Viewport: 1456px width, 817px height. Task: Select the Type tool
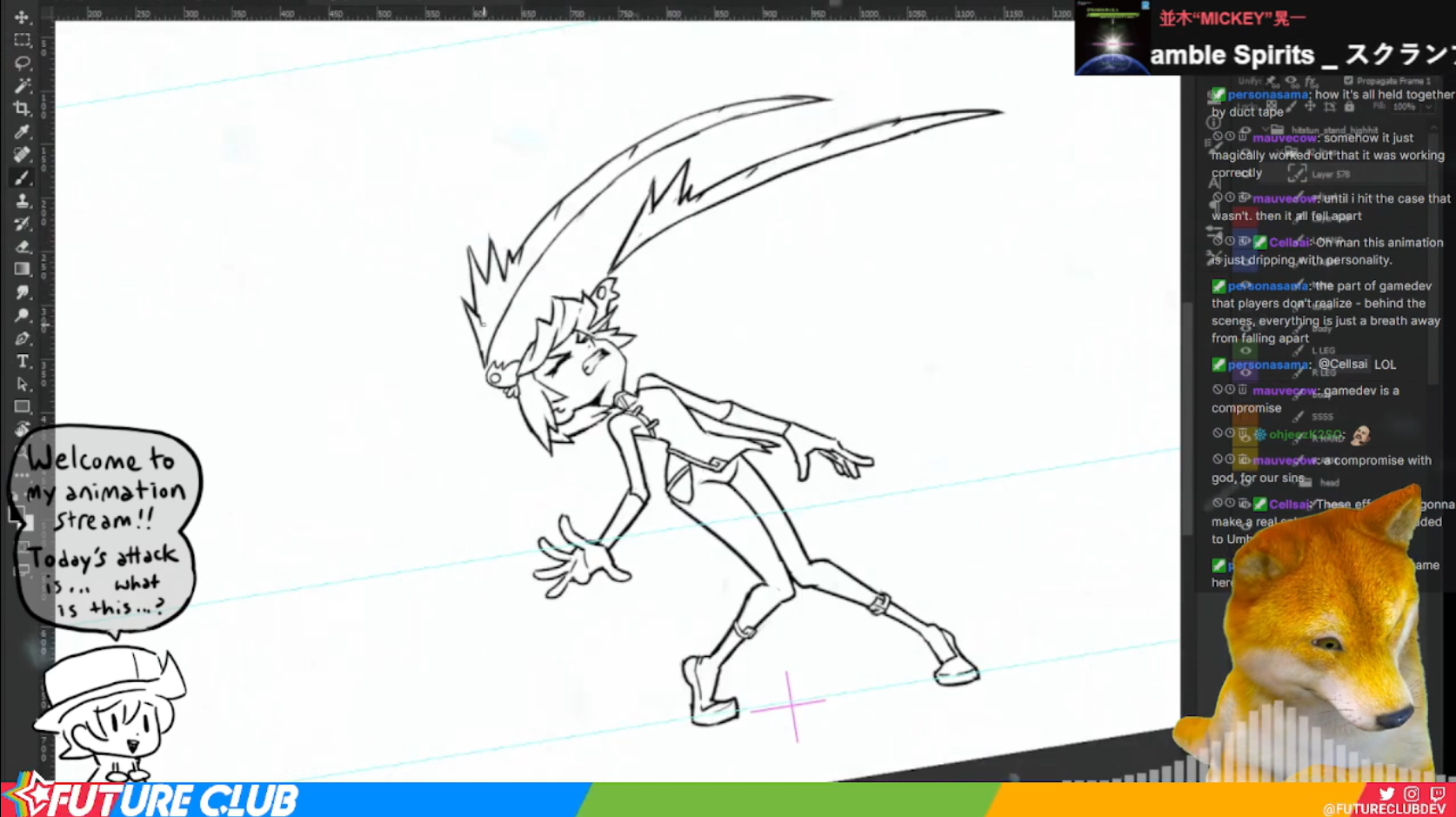coord(23,361)
